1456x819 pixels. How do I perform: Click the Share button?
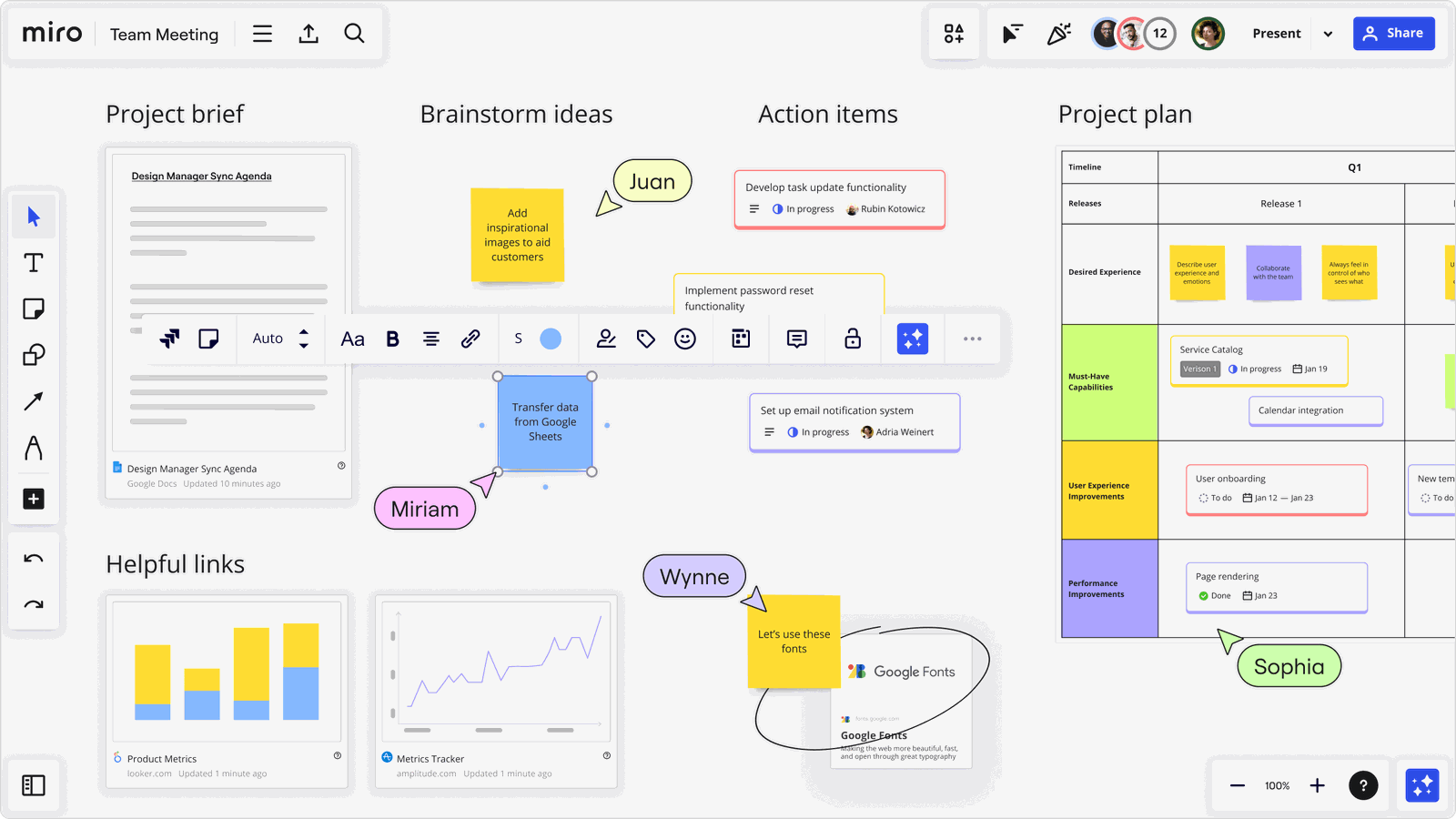click(x=1393, y=34)
